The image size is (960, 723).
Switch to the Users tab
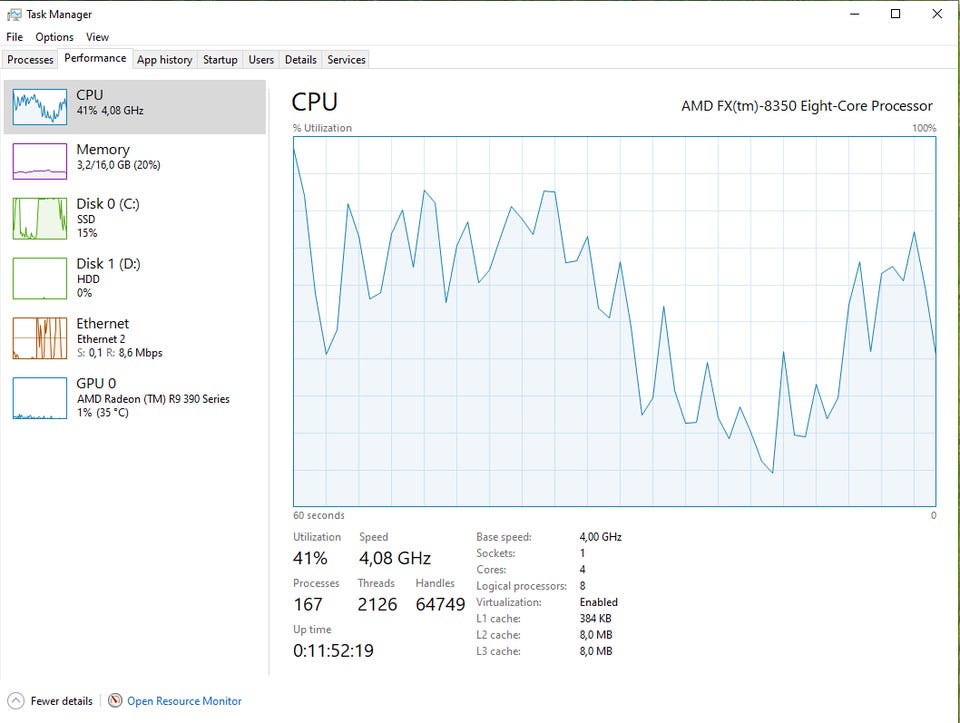click(261, 59)
